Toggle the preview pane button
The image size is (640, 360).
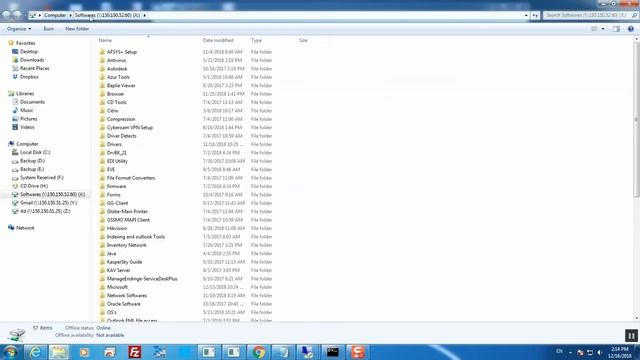(x=616, y=29)
